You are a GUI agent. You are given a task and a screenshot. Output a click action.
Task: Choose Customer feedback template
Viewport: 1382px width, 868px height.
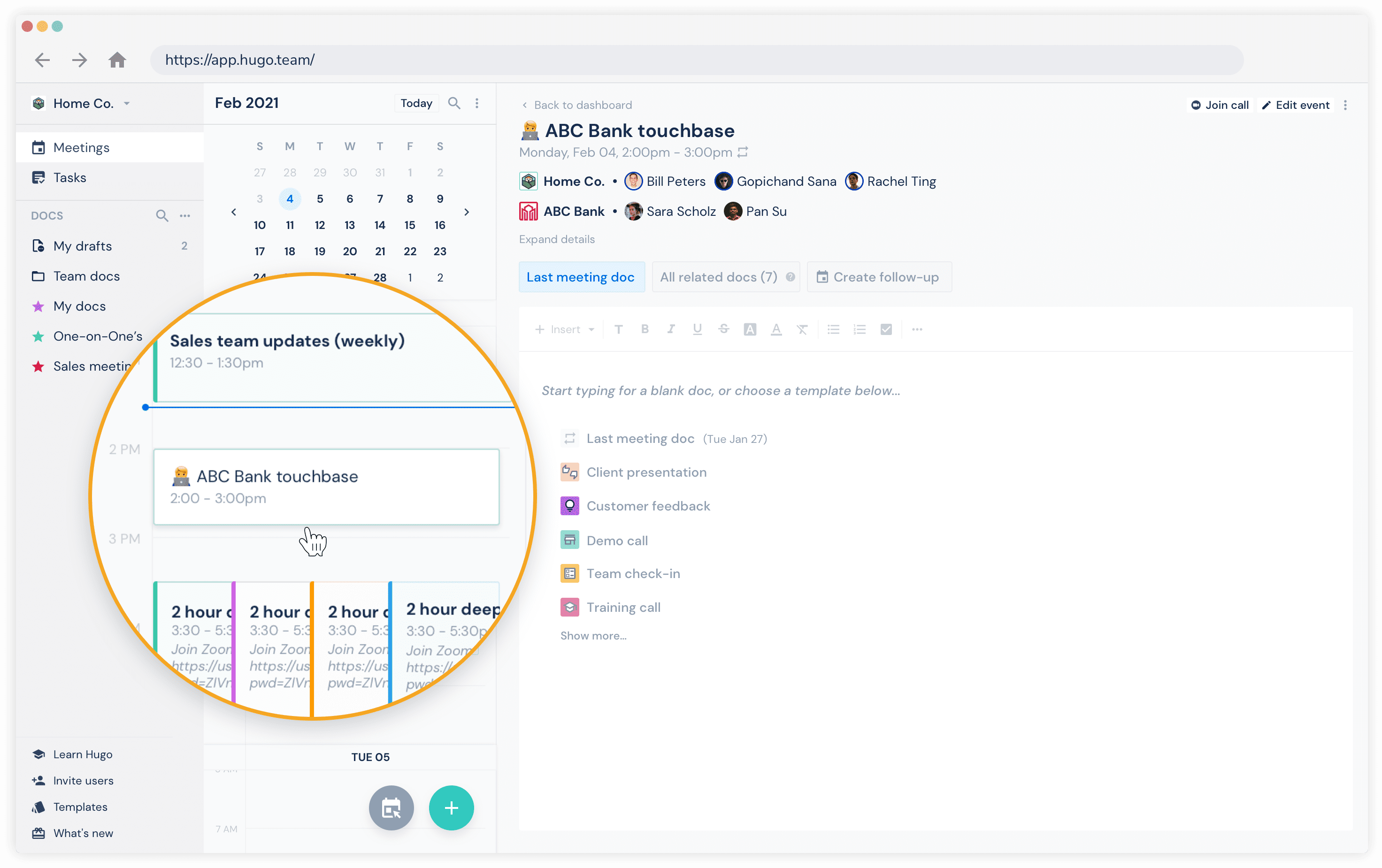click(635, 506)
